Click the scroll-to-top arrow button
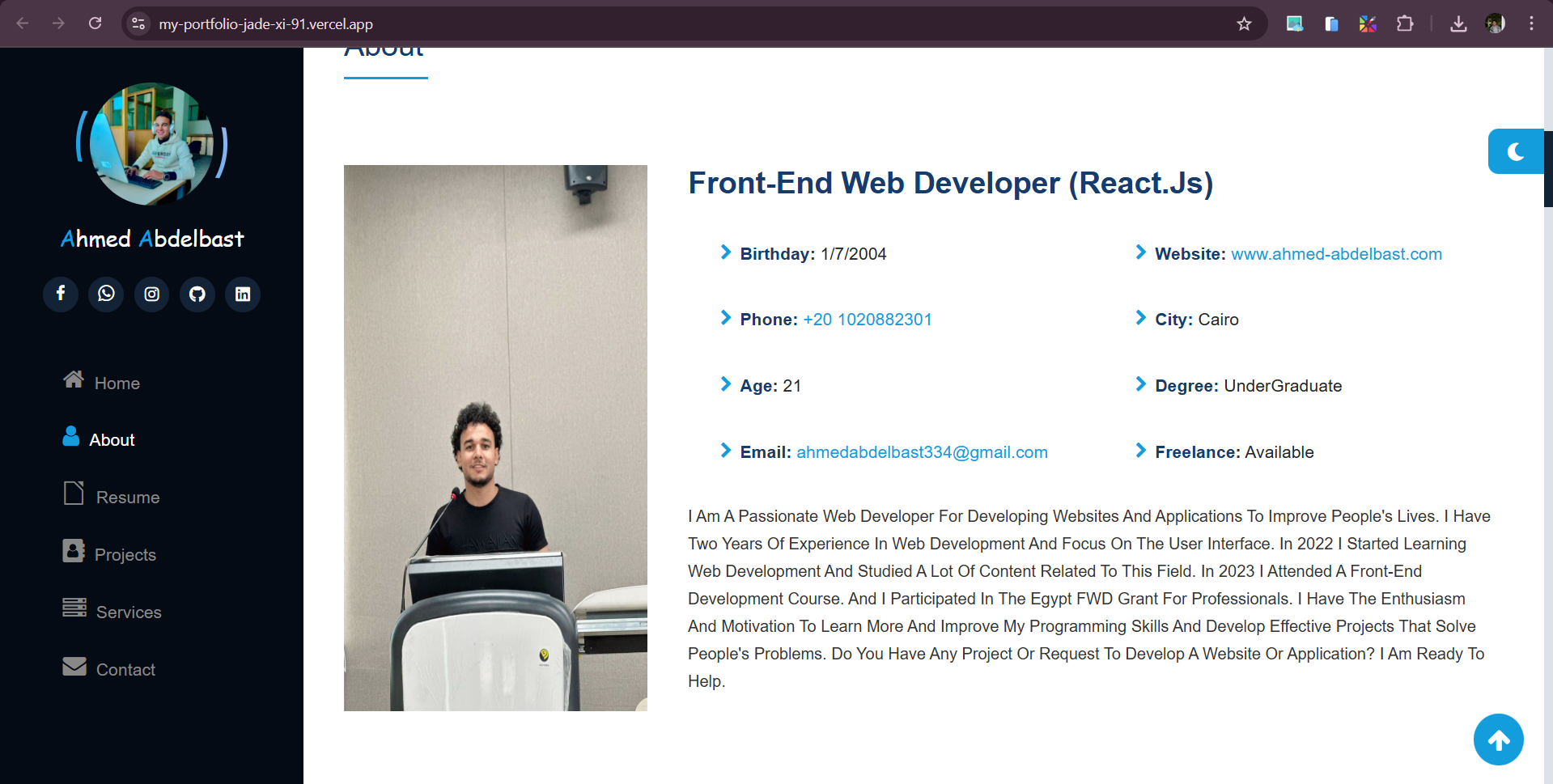The image size is (1553, 784). (x=1498, y=740)
